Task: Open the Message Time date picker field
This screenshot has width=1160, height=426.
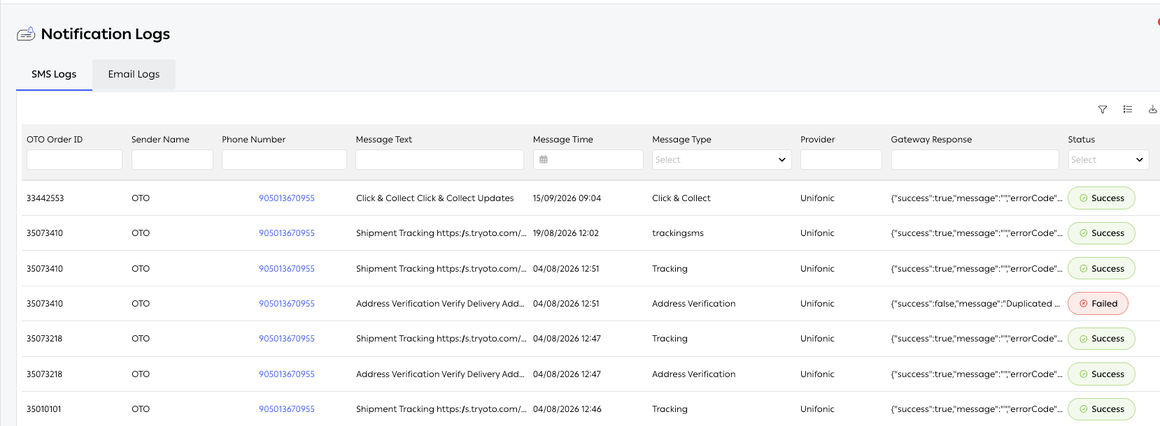Action: click(588, 160)
